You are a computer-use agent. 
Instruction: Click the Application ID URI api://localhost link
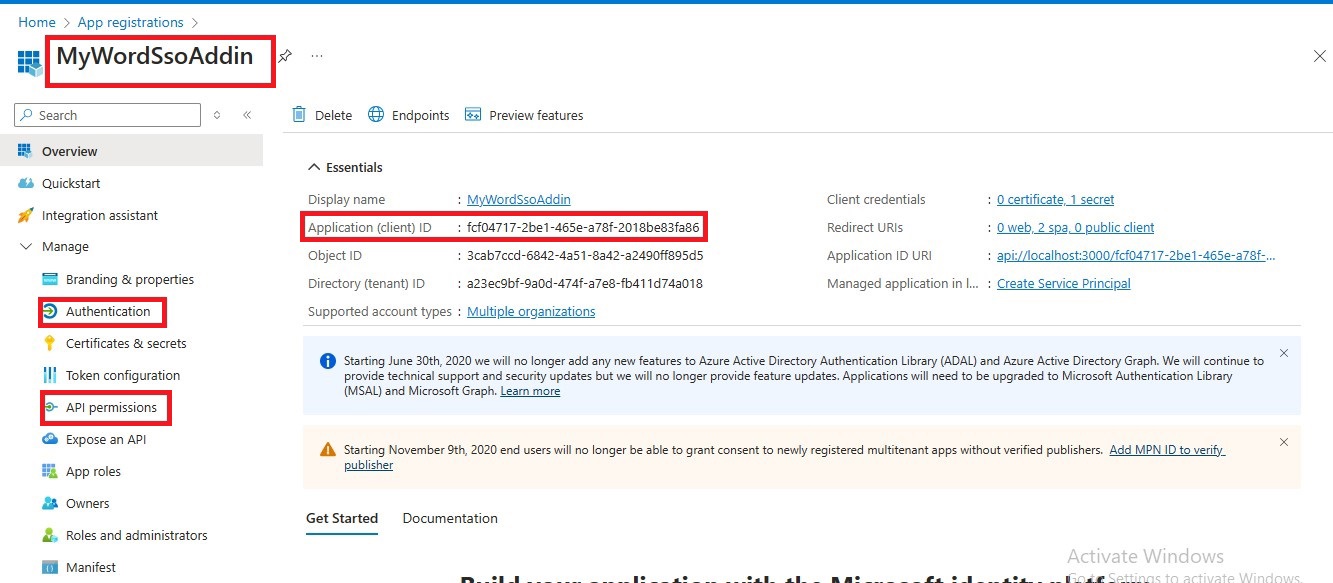[x=1136, y=255]
